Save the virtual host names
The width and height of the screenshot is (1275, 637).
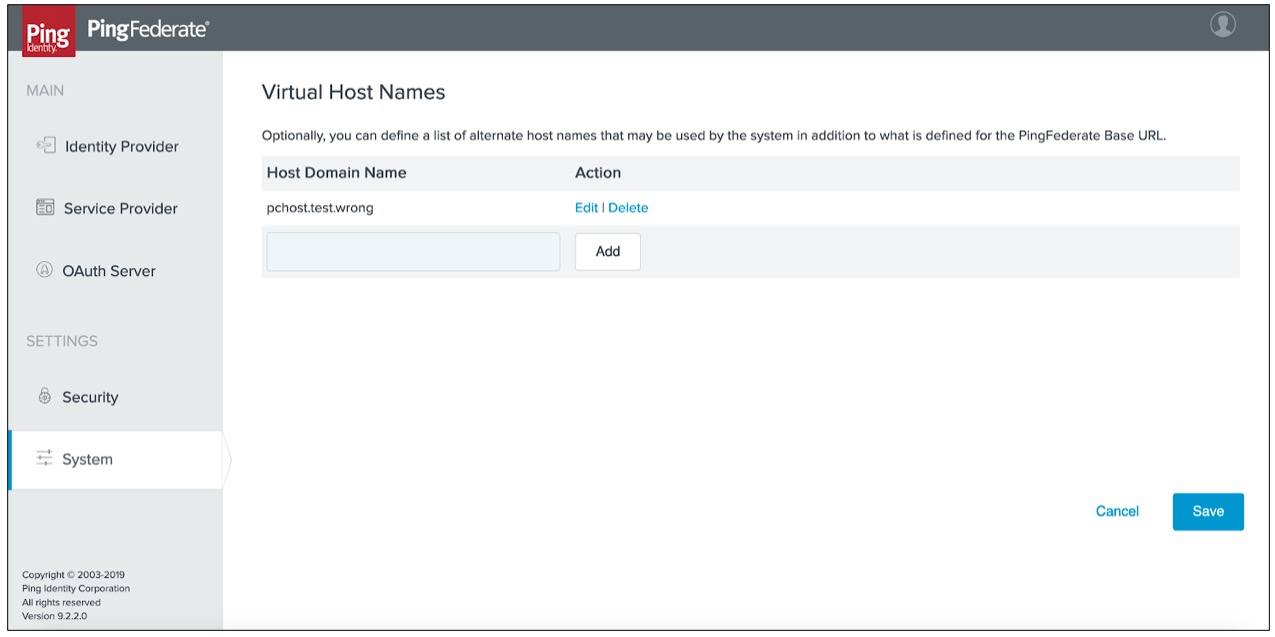click(1208, 511)
